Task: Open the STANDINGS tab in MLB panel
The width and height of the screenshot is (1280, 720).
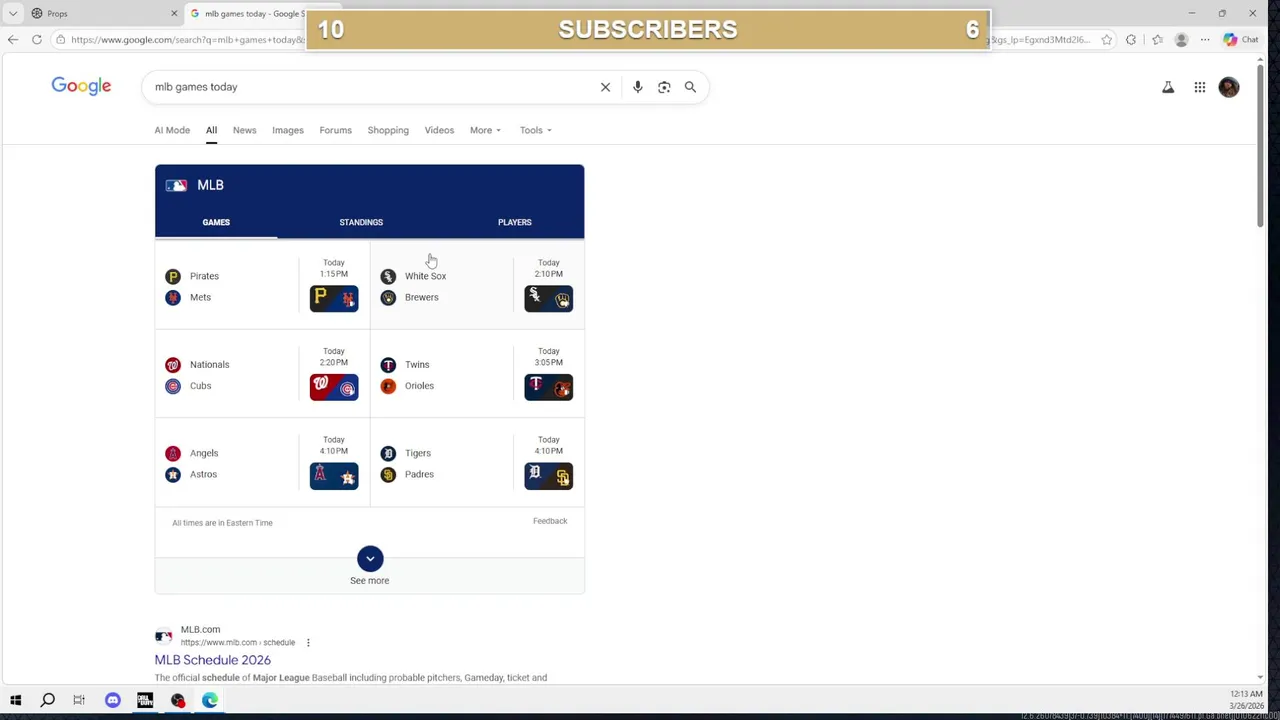Action: coord(361,222)
